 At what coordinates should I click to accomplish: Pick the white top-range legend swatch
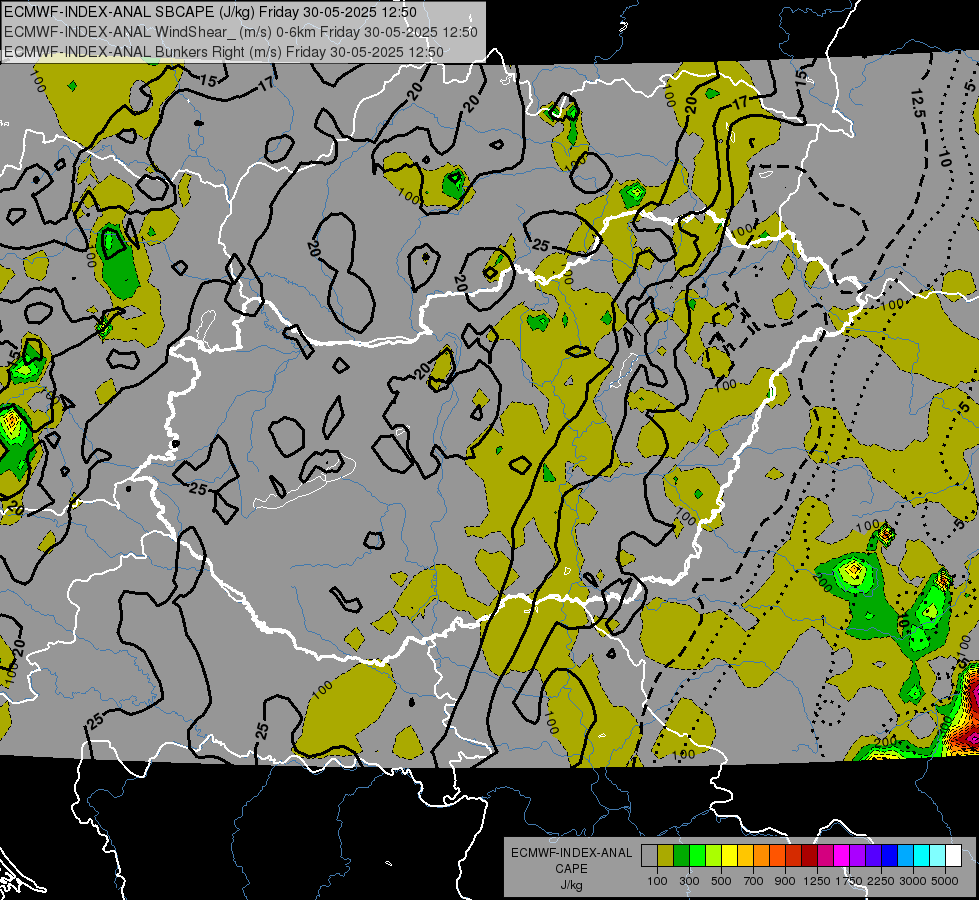coord(953,856)
